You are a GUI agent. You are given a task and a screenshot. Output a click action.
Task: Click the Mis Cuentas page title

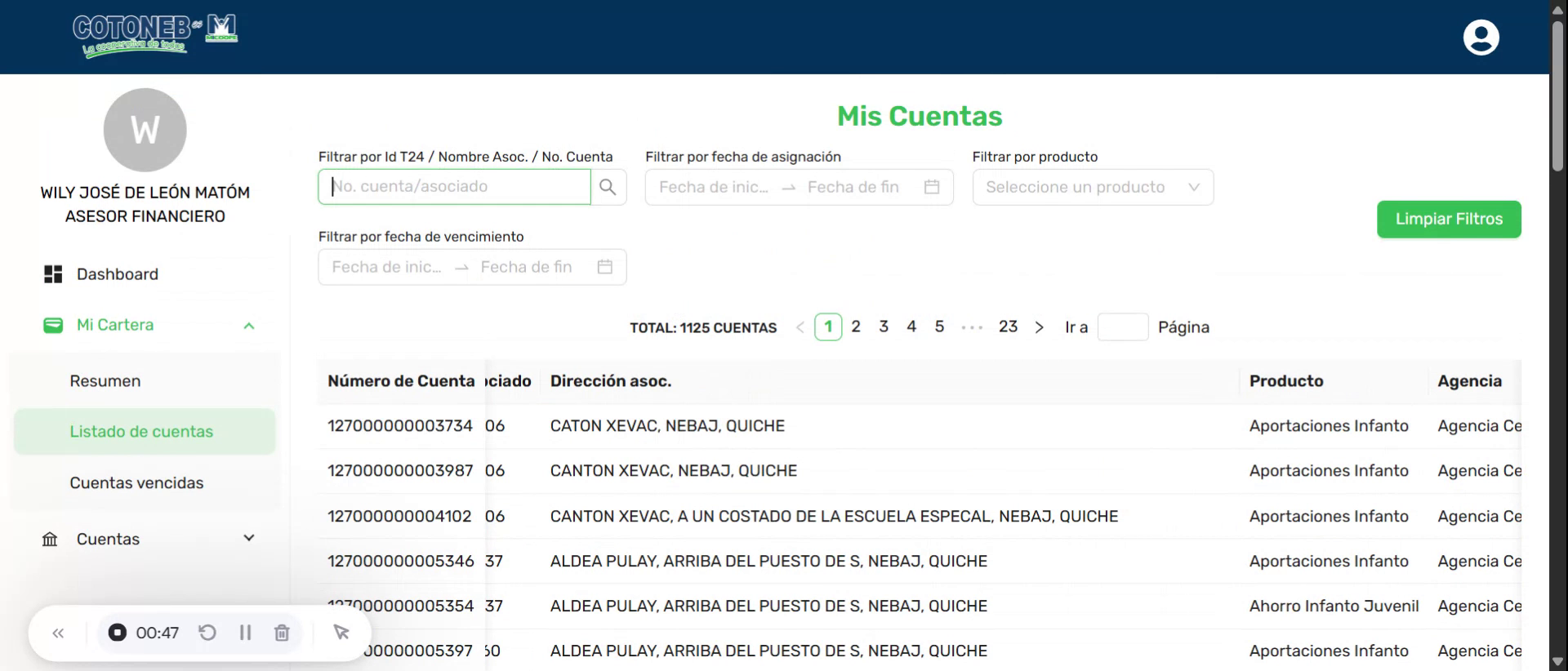tap(920, 116)
